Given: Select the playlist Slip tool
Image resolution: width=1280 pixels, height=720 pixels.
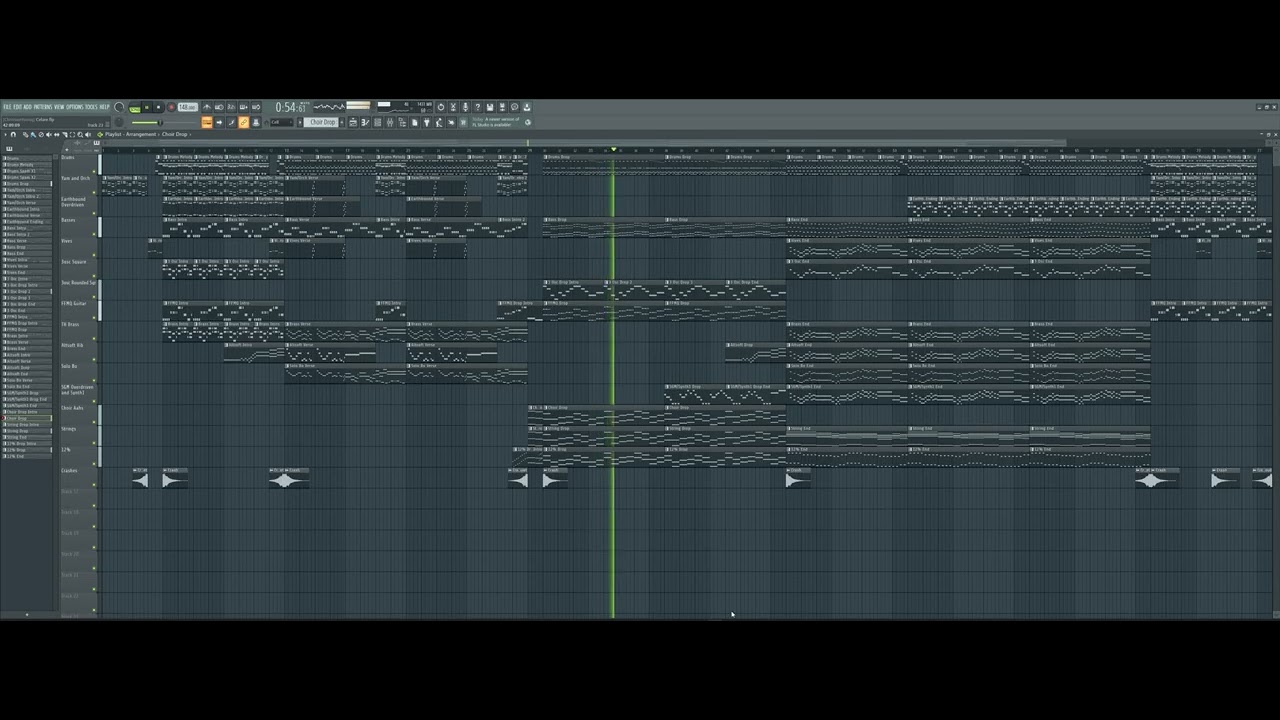Looking at the screenshot, I should click(x=57, y=134).
